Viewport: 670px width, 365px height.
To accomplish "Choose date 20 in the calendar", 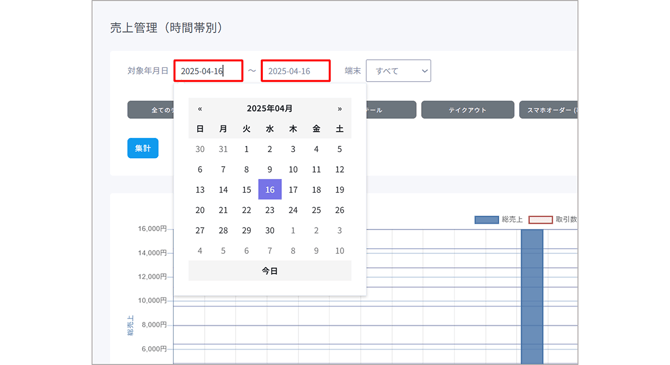I will tap(200, 210).
